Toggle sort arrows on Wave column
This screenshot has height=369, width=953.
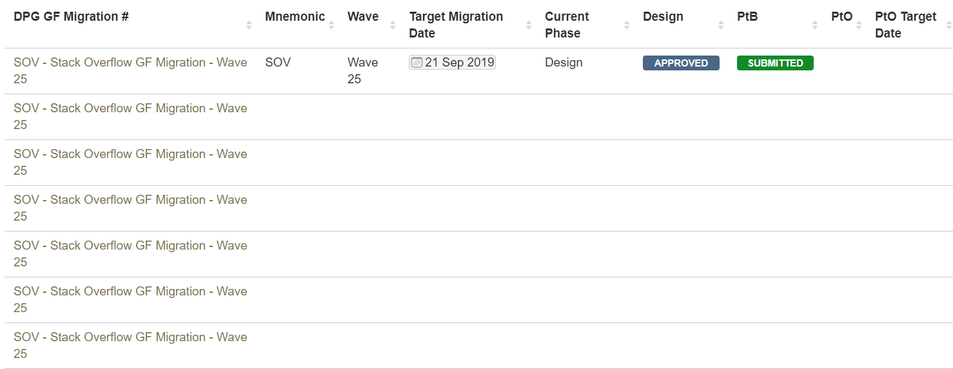[393, 25]
